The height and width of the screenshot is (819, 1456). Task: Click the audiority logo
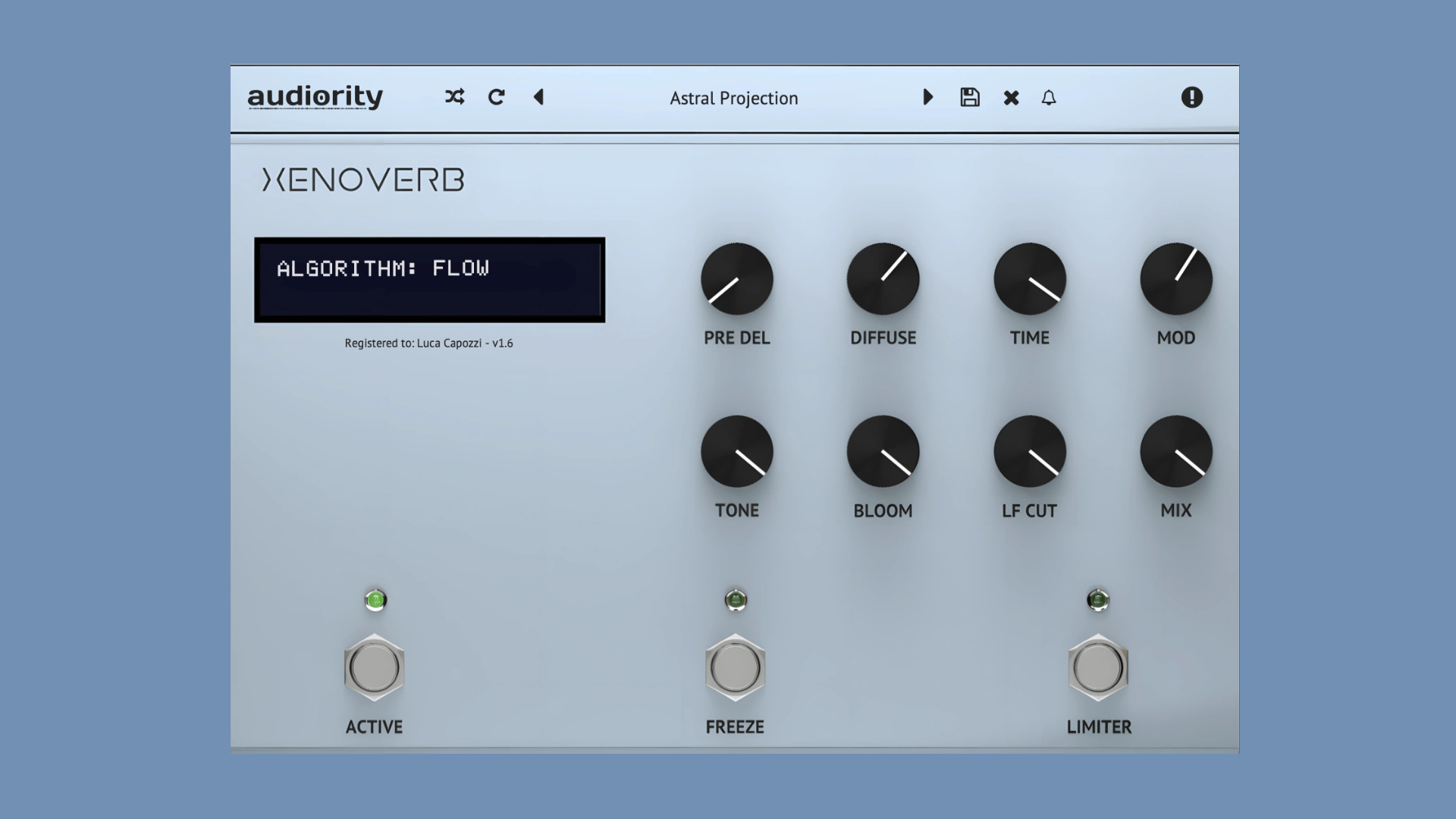click(x=315, y=97)
